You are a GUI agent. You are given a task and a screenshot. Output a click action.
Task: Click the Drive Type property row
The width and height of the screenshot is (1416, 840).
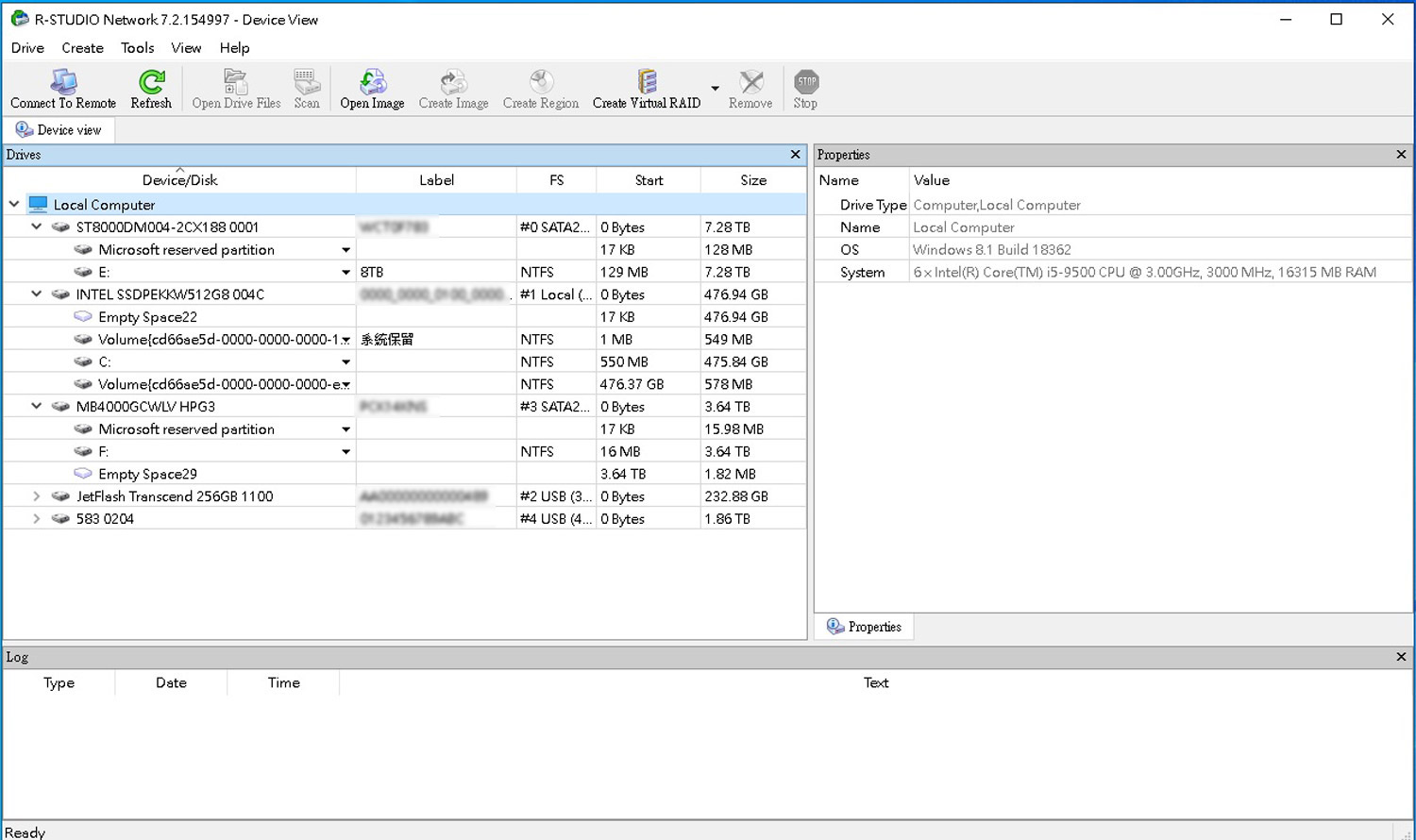coord(1113,205)
